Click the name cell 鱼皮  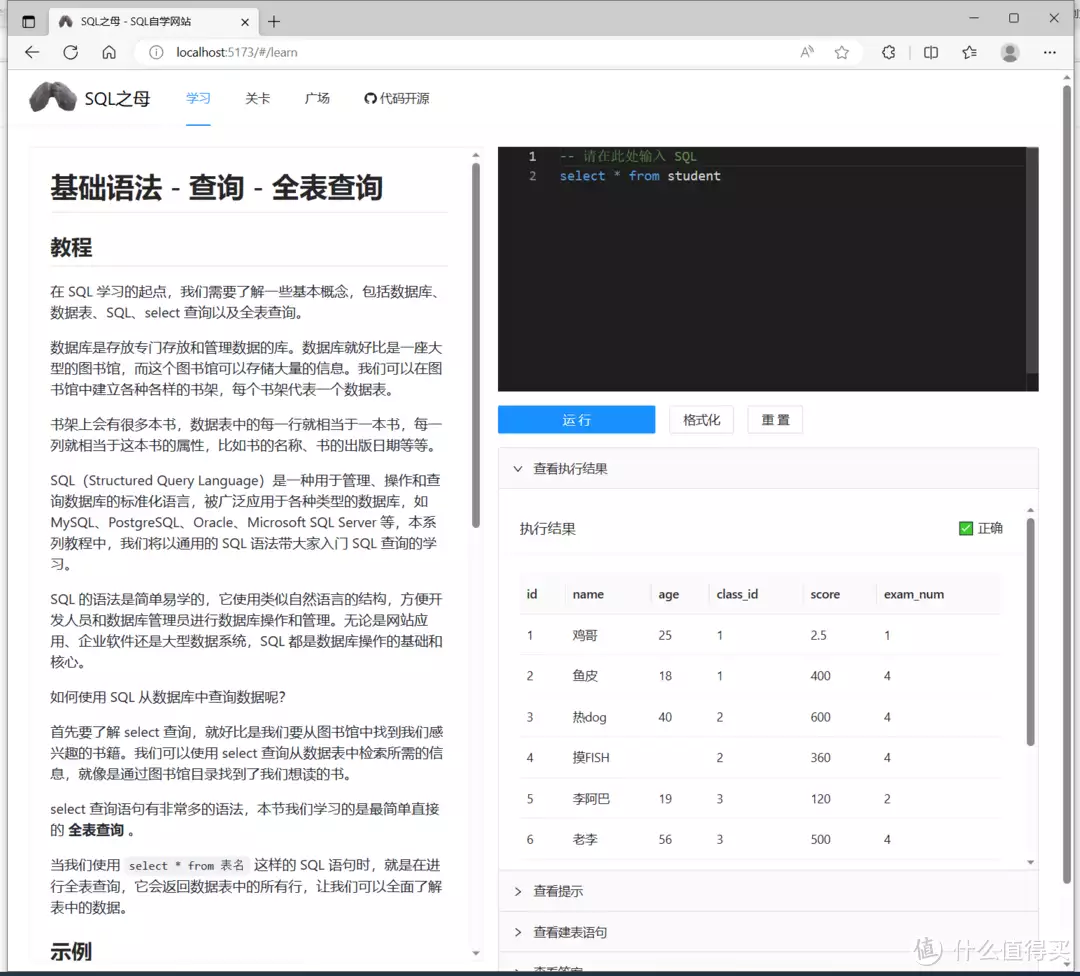point(585,676)
